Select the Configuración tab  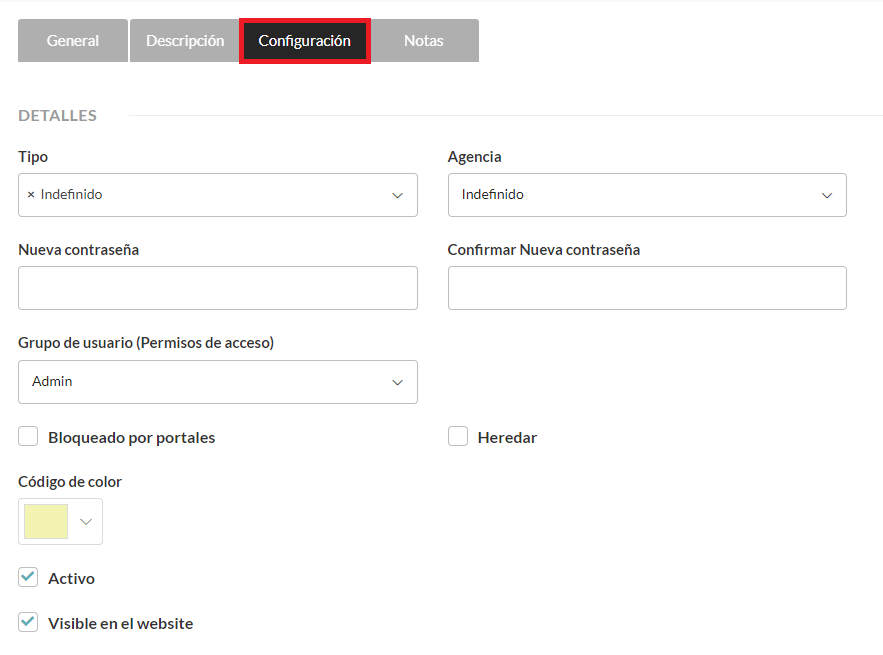point(305,41)
